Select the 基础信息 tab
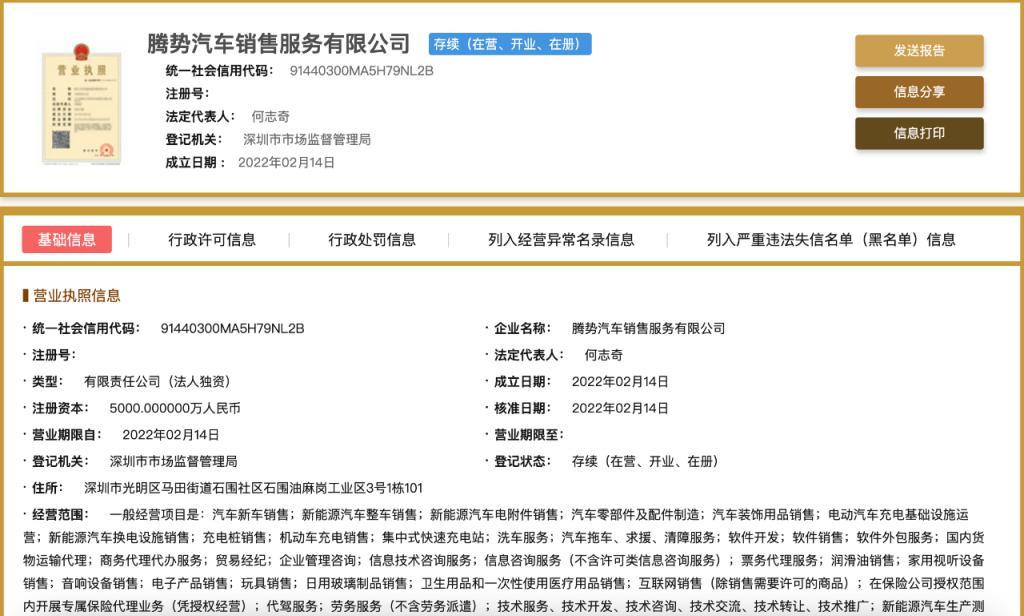 [x=67, y=240]
